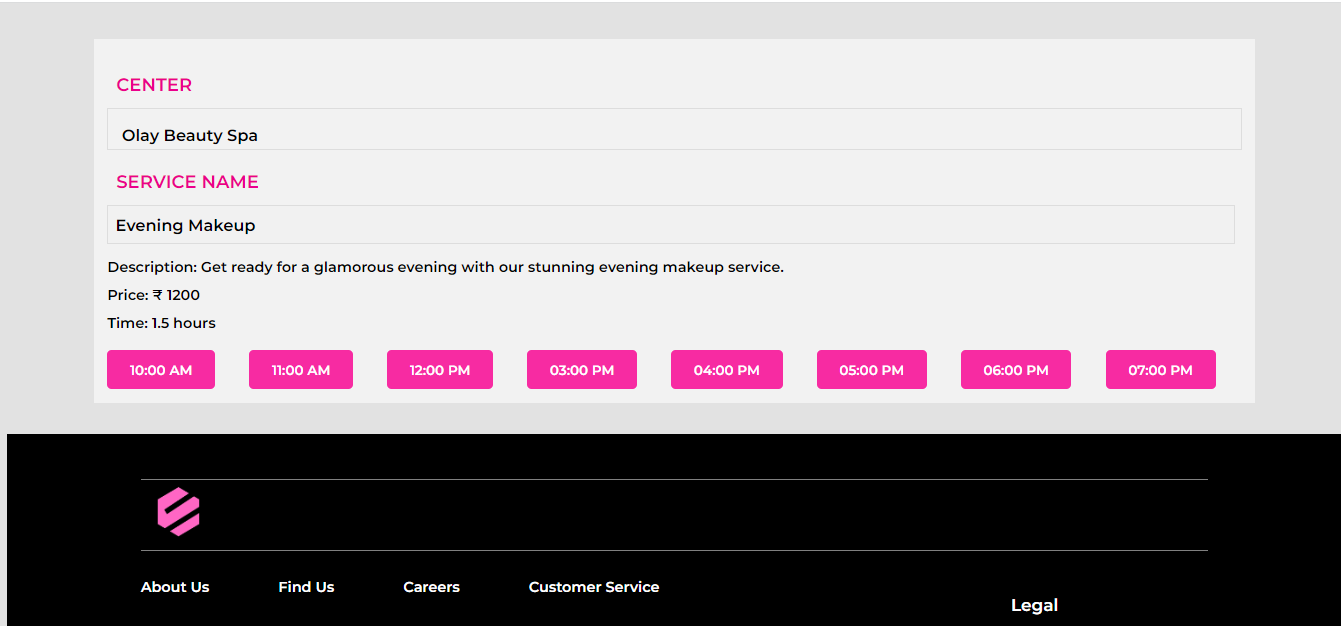This screenshot has width=1341, height=626.
Task: Go to the Find Us page
Action: [x=306, y=587]
